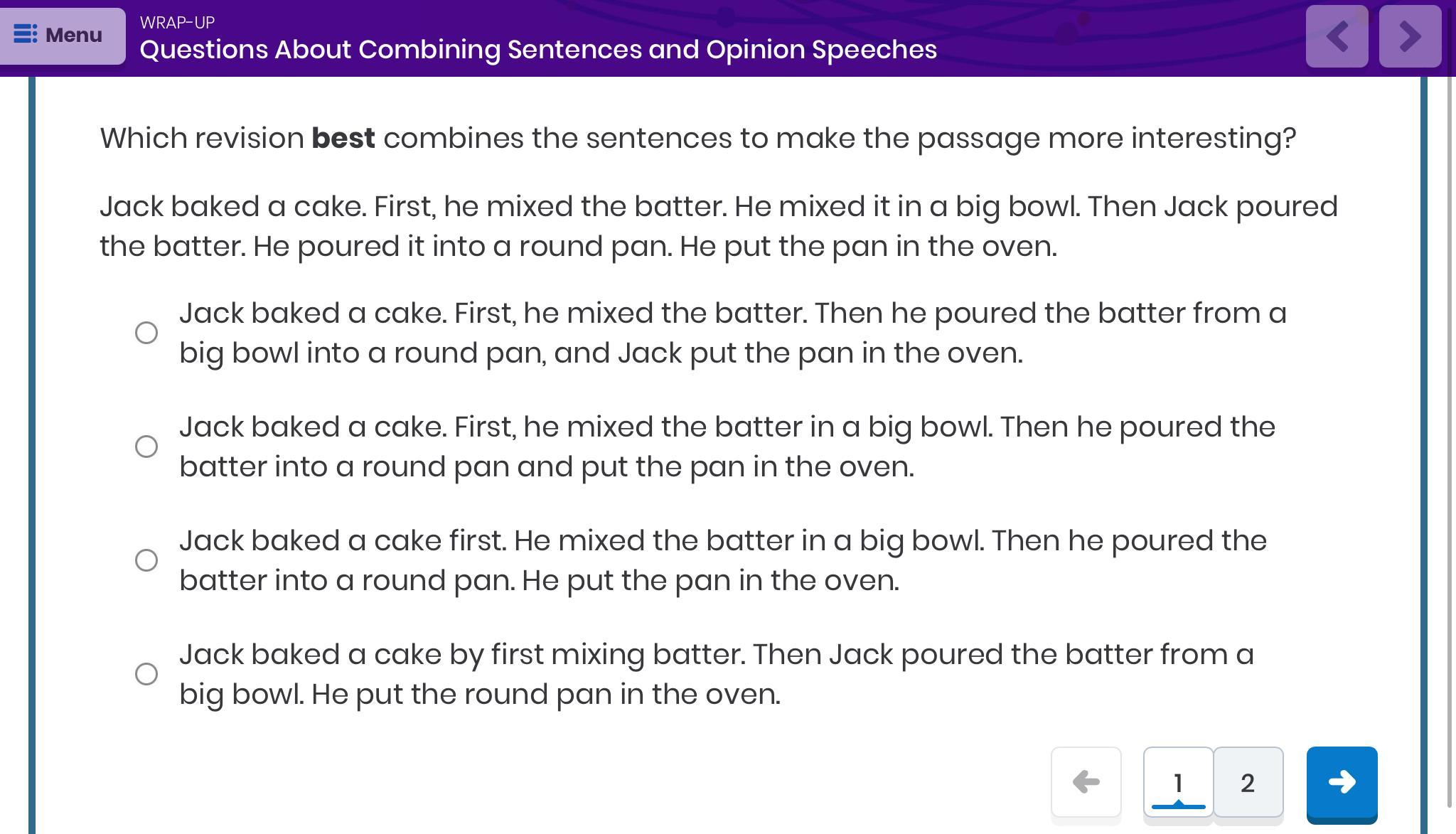Click the WRAP-UP section label
The image size is (1456, 834).
coord(177,22)
